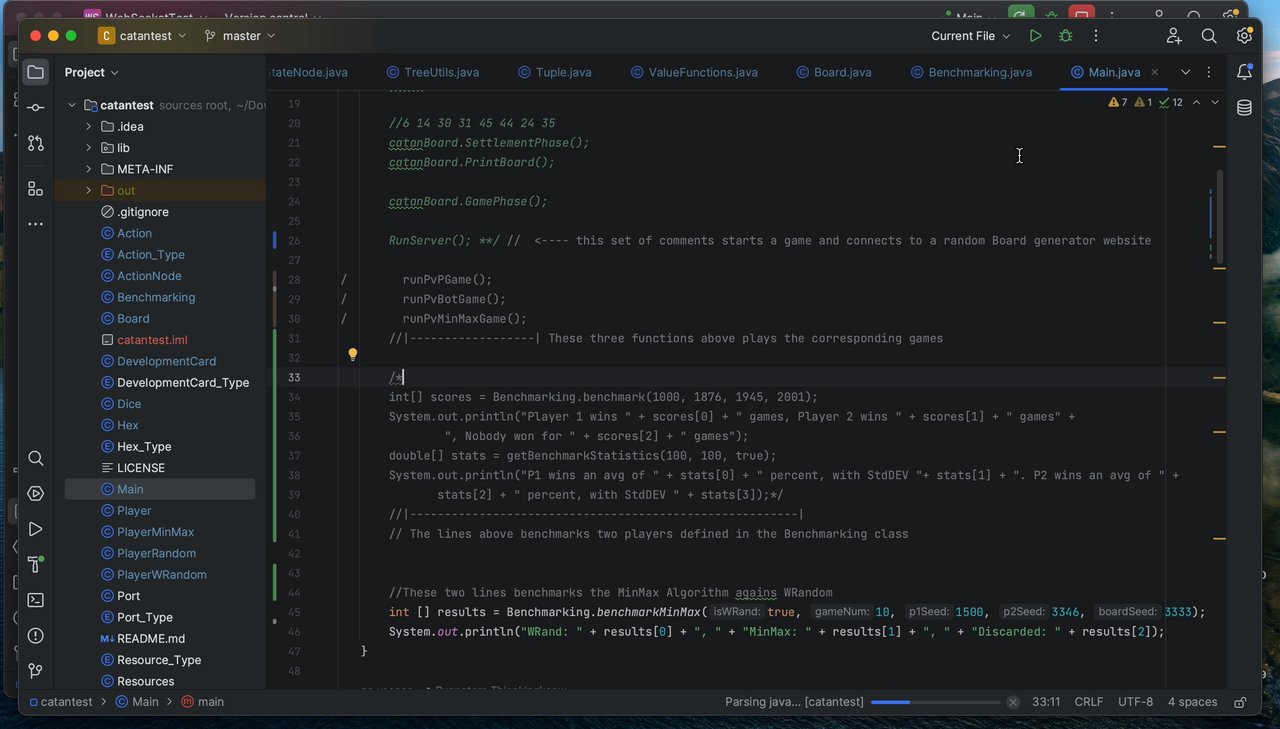Switch to the ValueFunctions.java tab

(x=702, y=72)
